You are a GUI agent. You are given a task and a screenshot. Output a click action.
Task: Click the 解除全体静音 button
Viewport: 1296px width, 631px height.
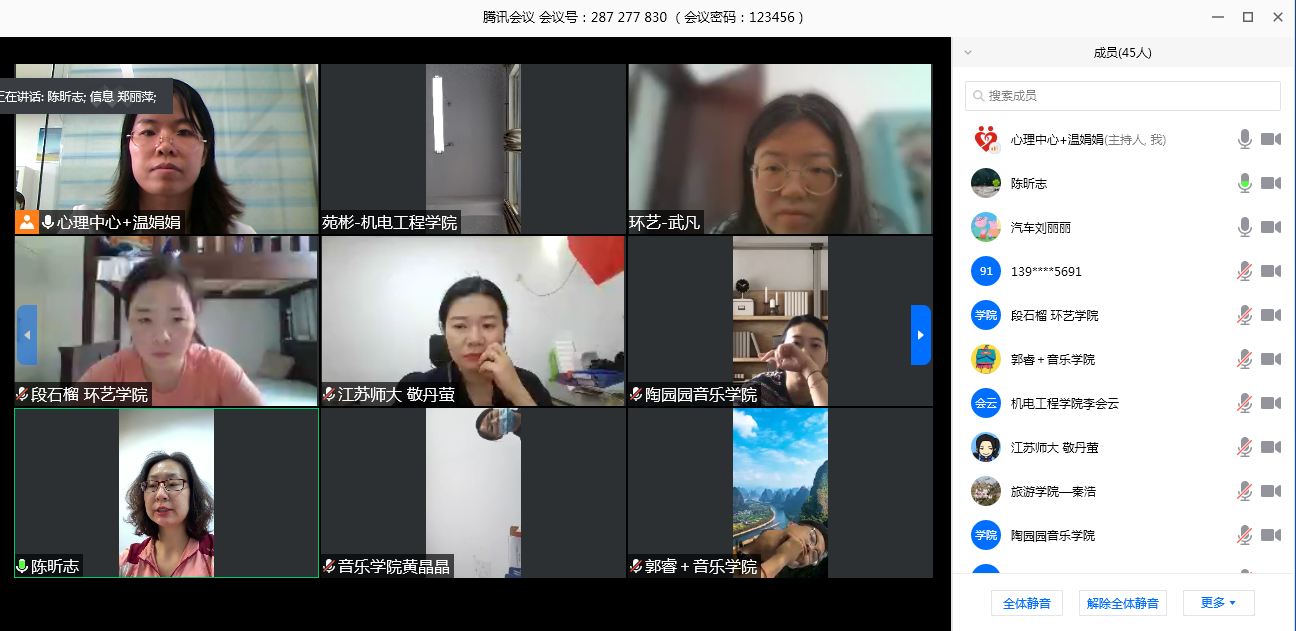pyautogui.click(x=1122, y=603)
